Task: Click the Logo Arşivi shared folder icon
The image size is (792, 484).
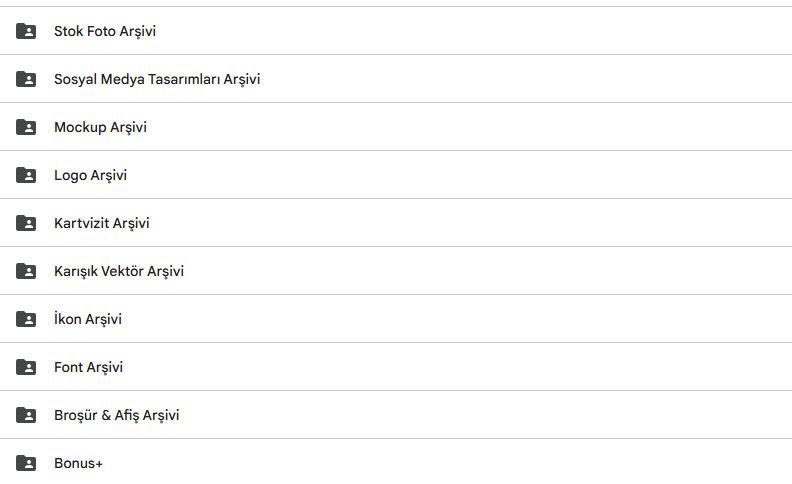Action: click(x=26, y=175)
